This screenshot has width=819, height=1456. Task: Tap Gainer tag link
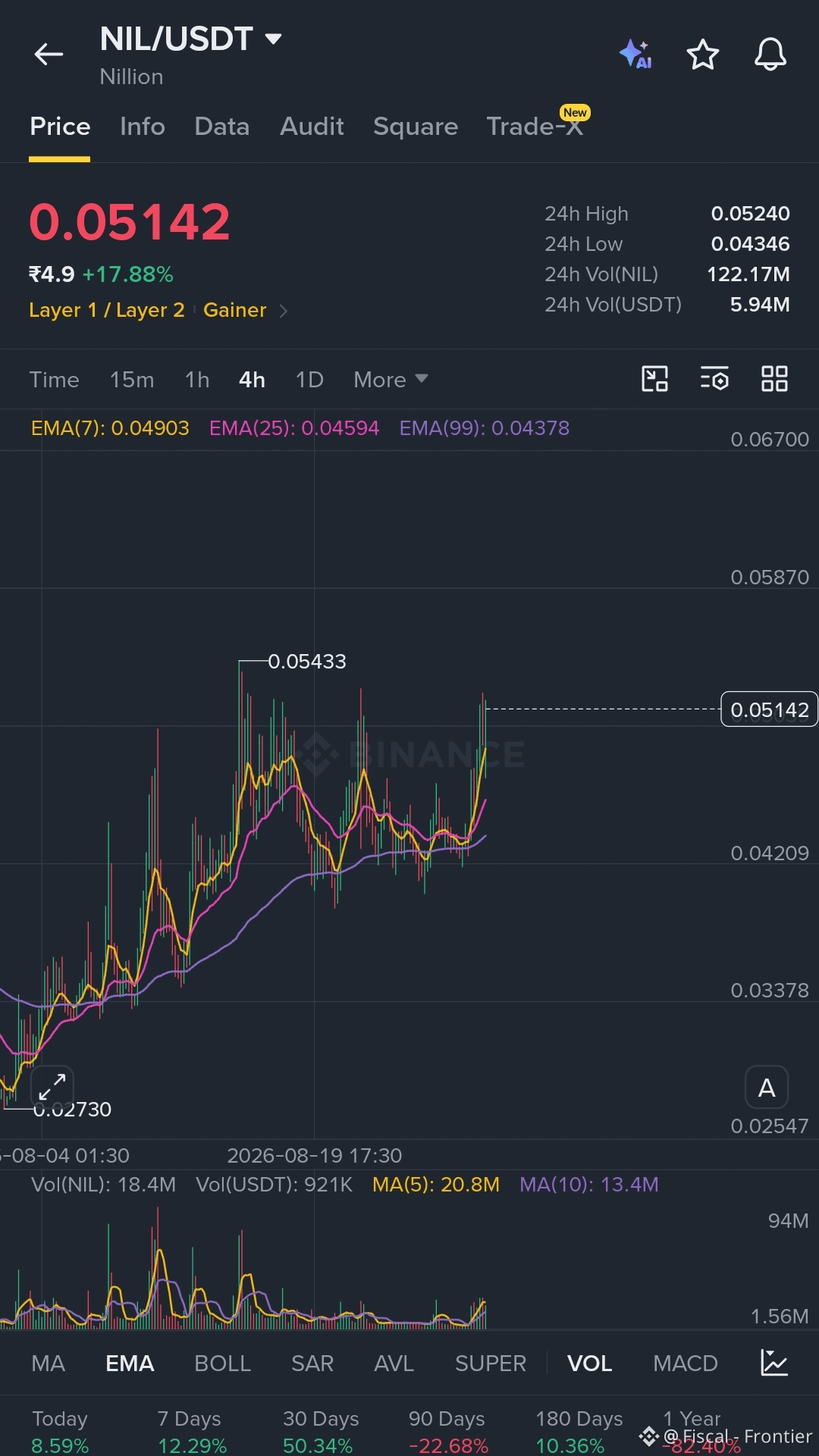(234, 310)
